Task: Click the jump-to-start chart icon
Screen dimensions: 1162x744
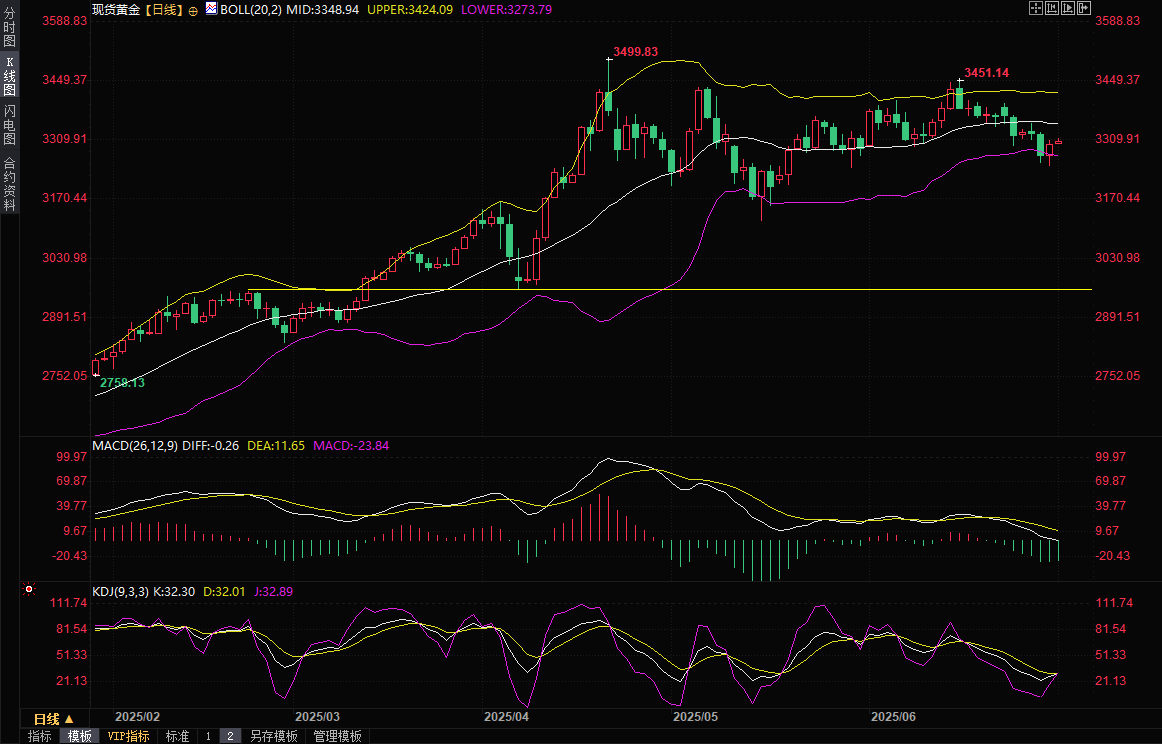Action: [1052, 8]
